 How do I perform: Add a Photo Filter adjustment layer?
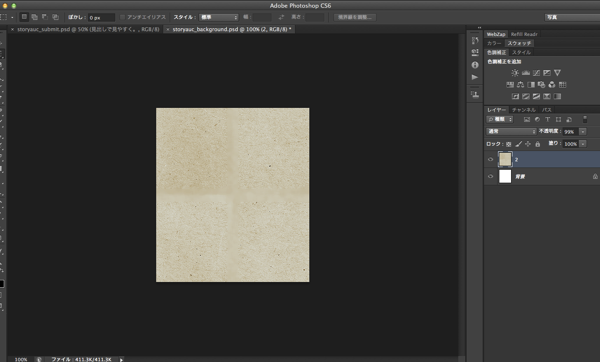click(x=541, y=85)
